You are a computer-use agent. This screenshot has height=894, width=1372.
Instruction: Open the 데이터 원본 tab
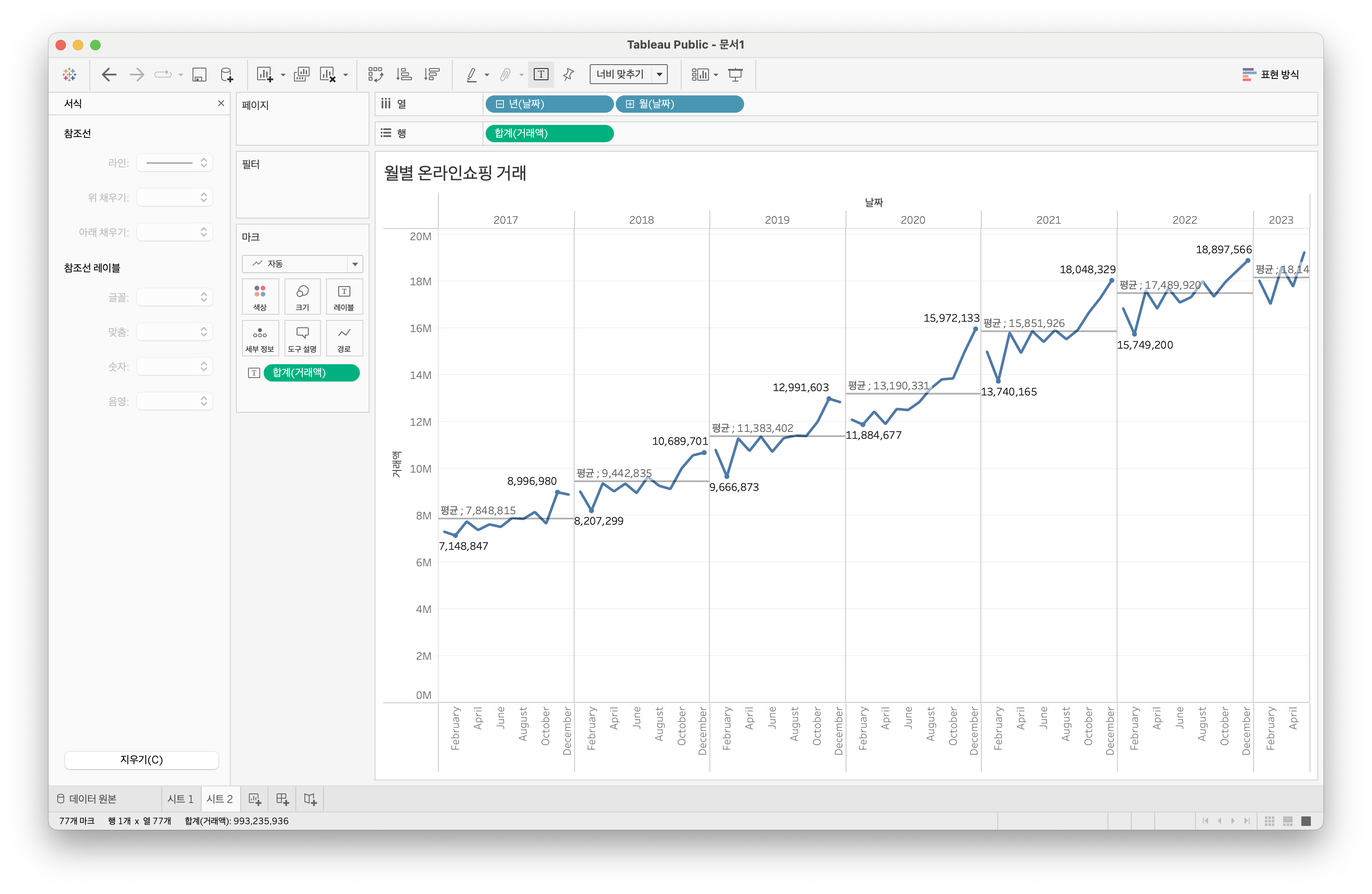tap(87, 799)
